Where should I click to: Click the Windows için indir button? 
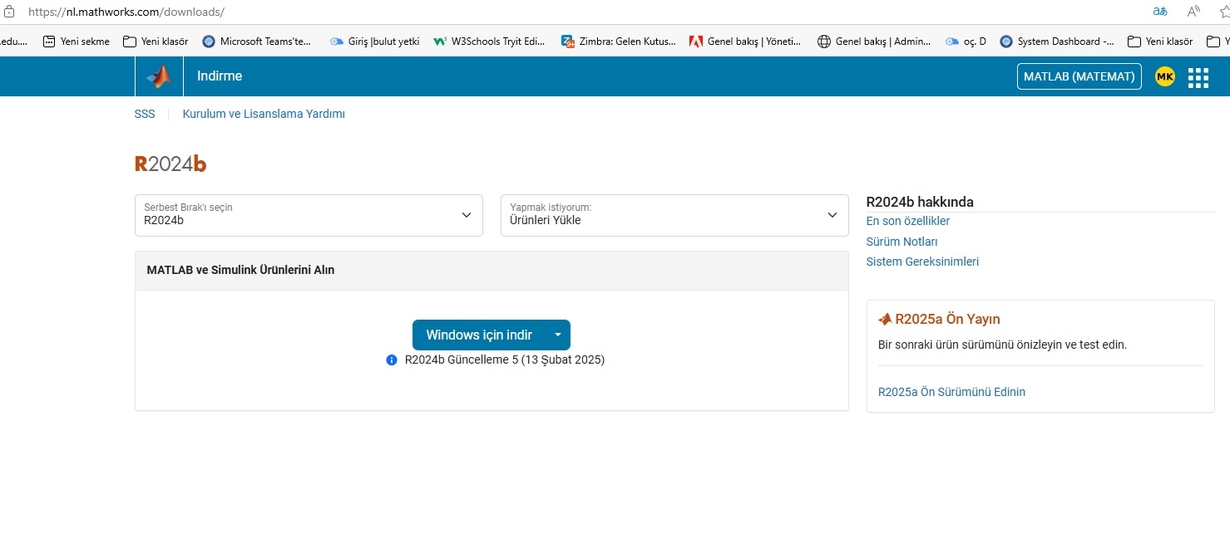click(479, 335)
